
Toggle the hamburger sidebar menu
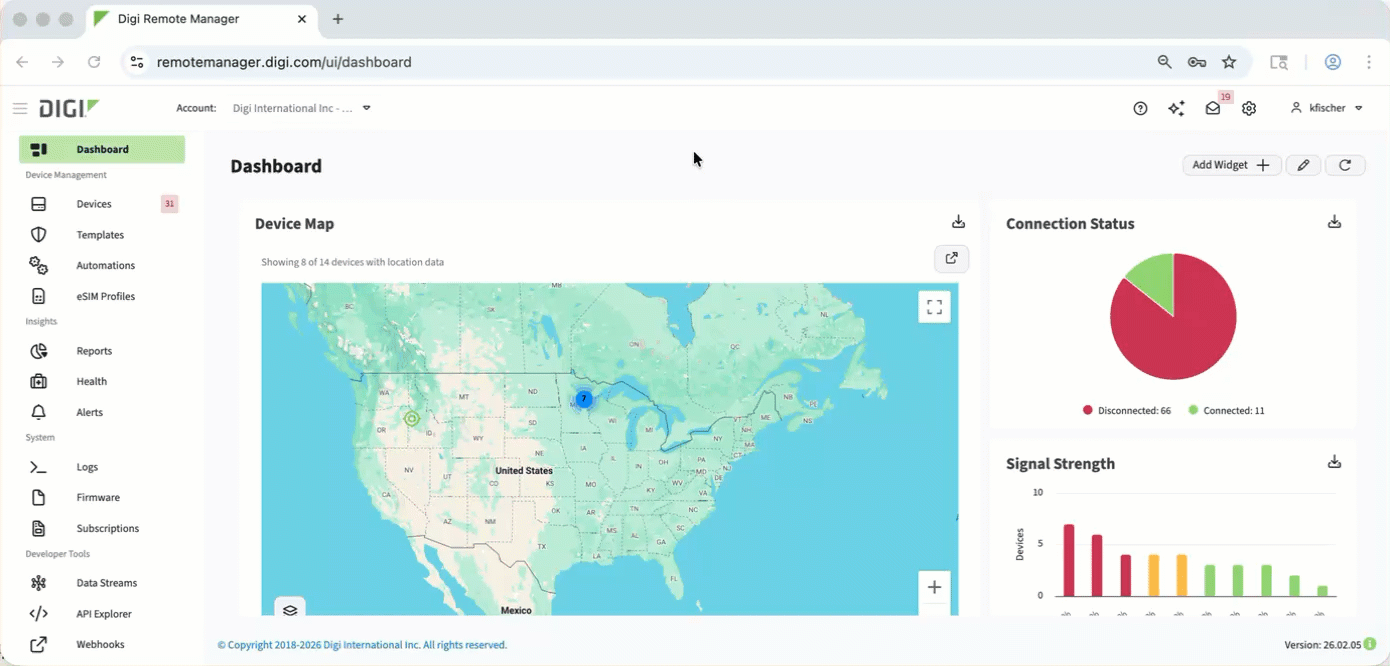tap(20, 109)
